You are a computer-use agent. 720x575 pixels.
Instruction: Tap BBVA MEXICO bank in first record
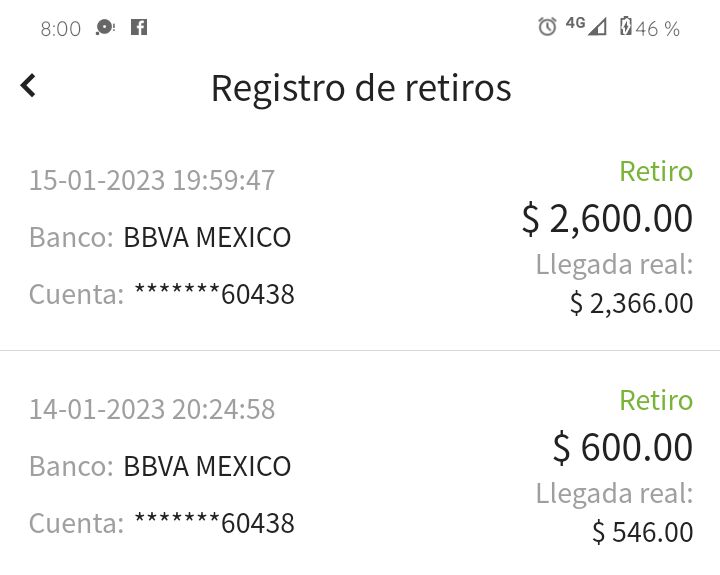(x=207, y=237)
